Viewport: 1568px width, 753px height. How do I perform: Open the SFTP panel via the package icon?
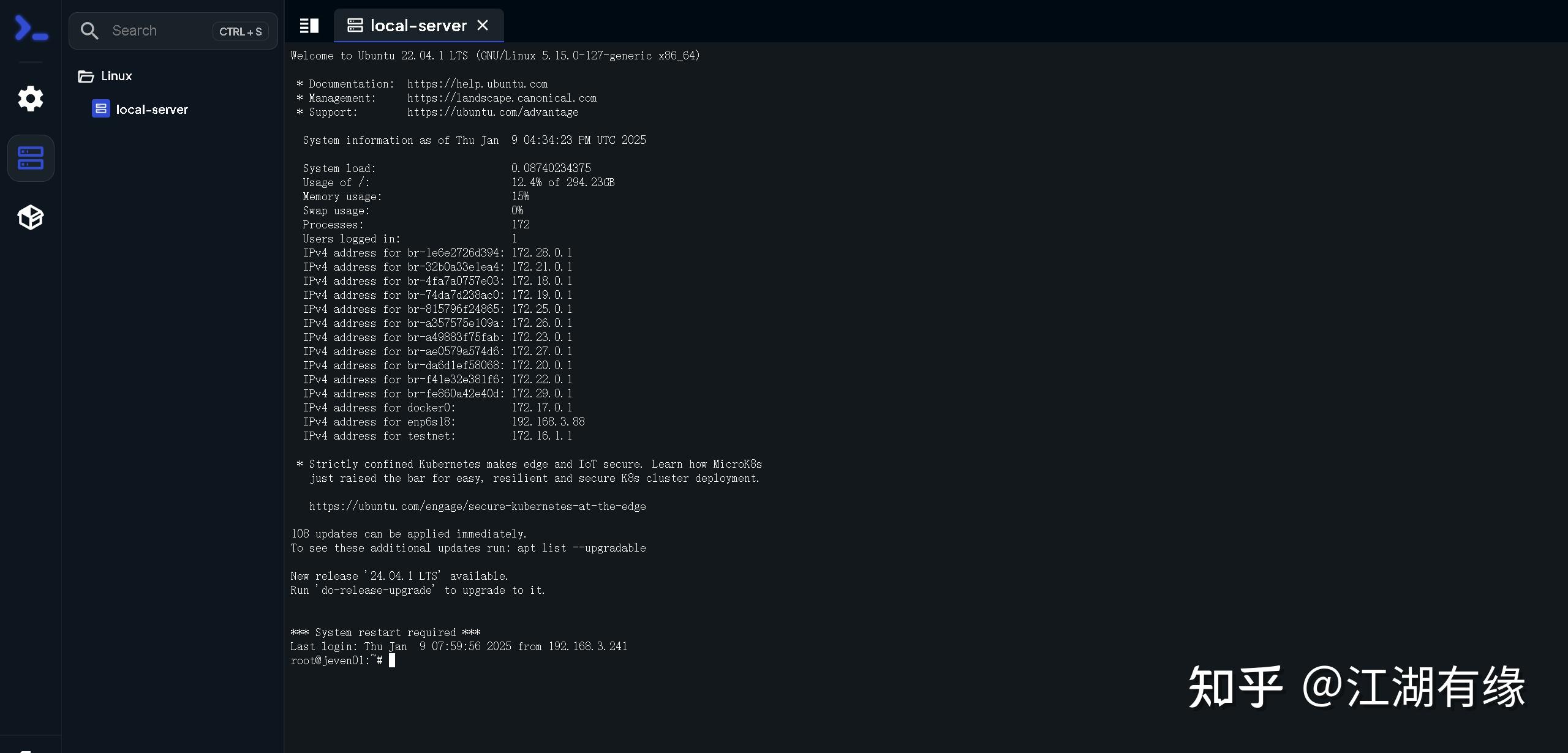click(30, 217)
